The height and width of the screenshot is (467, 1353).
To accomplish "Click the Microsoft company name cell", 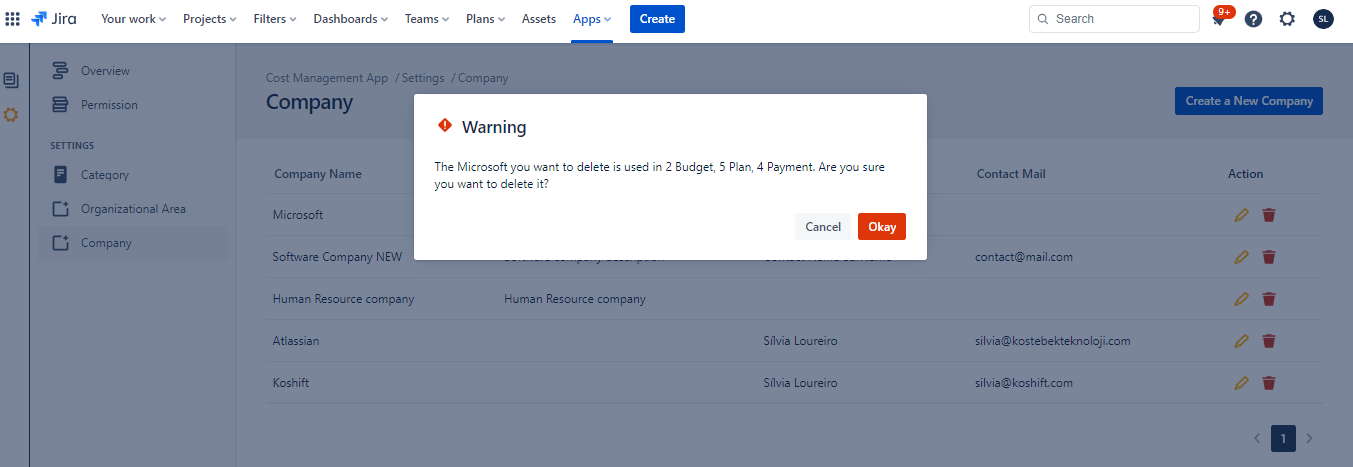I will pyautogui.click(x=298, y=215).
